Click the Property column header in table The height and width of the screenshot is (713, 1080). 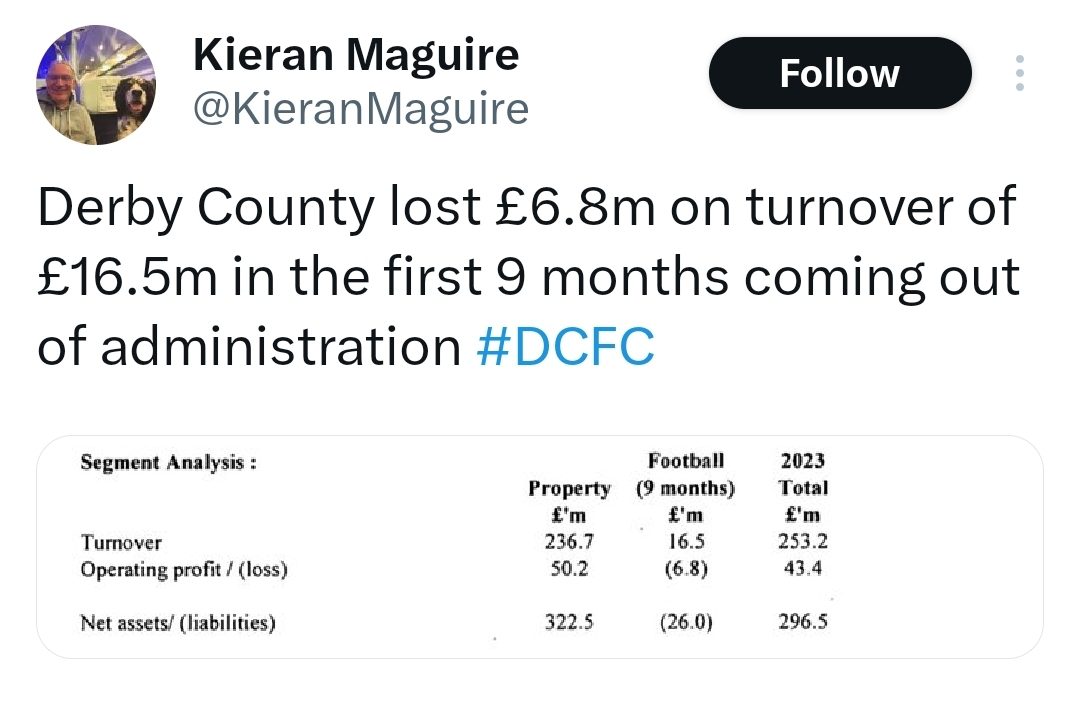click(569, 488)
